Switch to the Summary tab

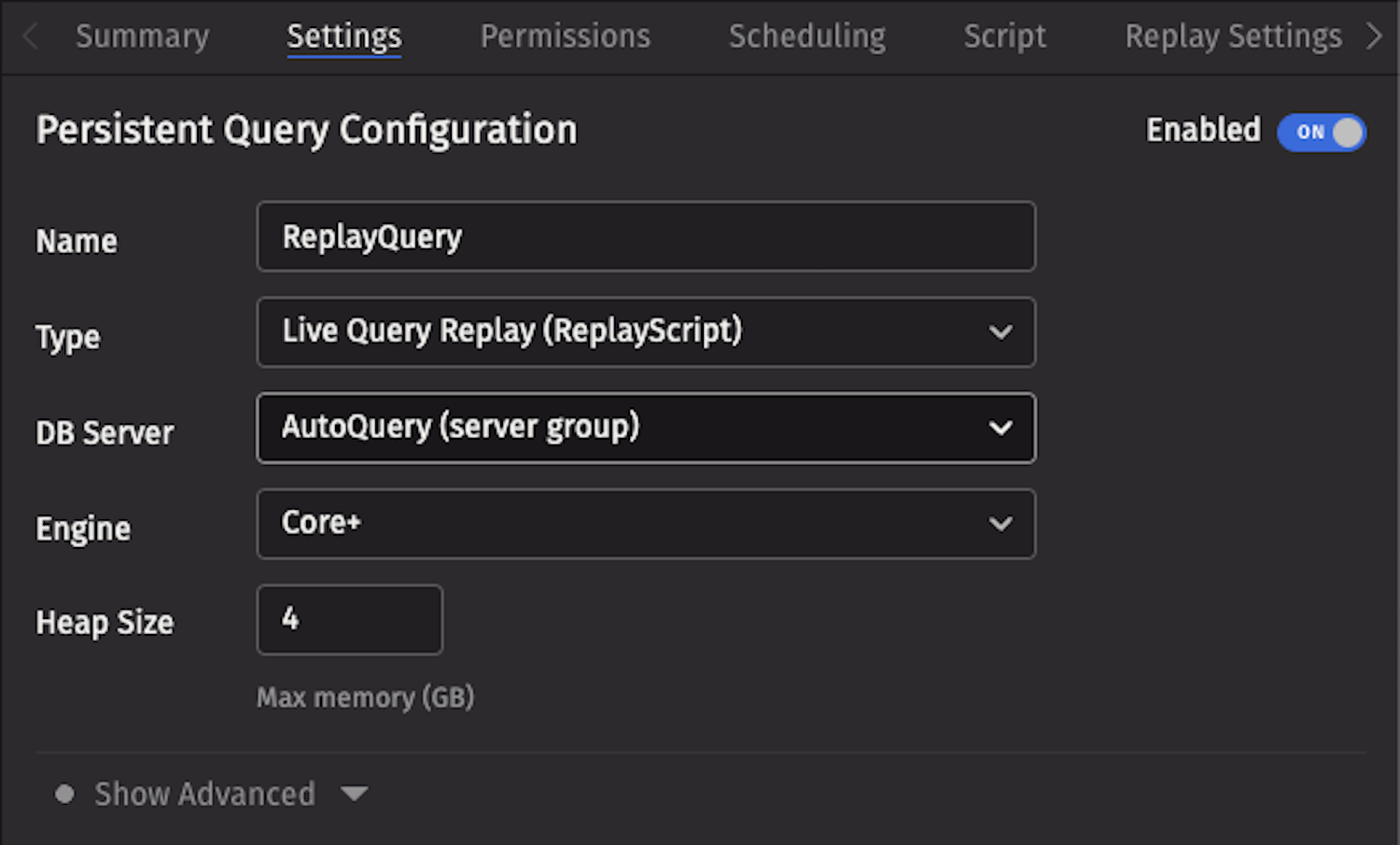pyautogui.click(x=143, y=36)
